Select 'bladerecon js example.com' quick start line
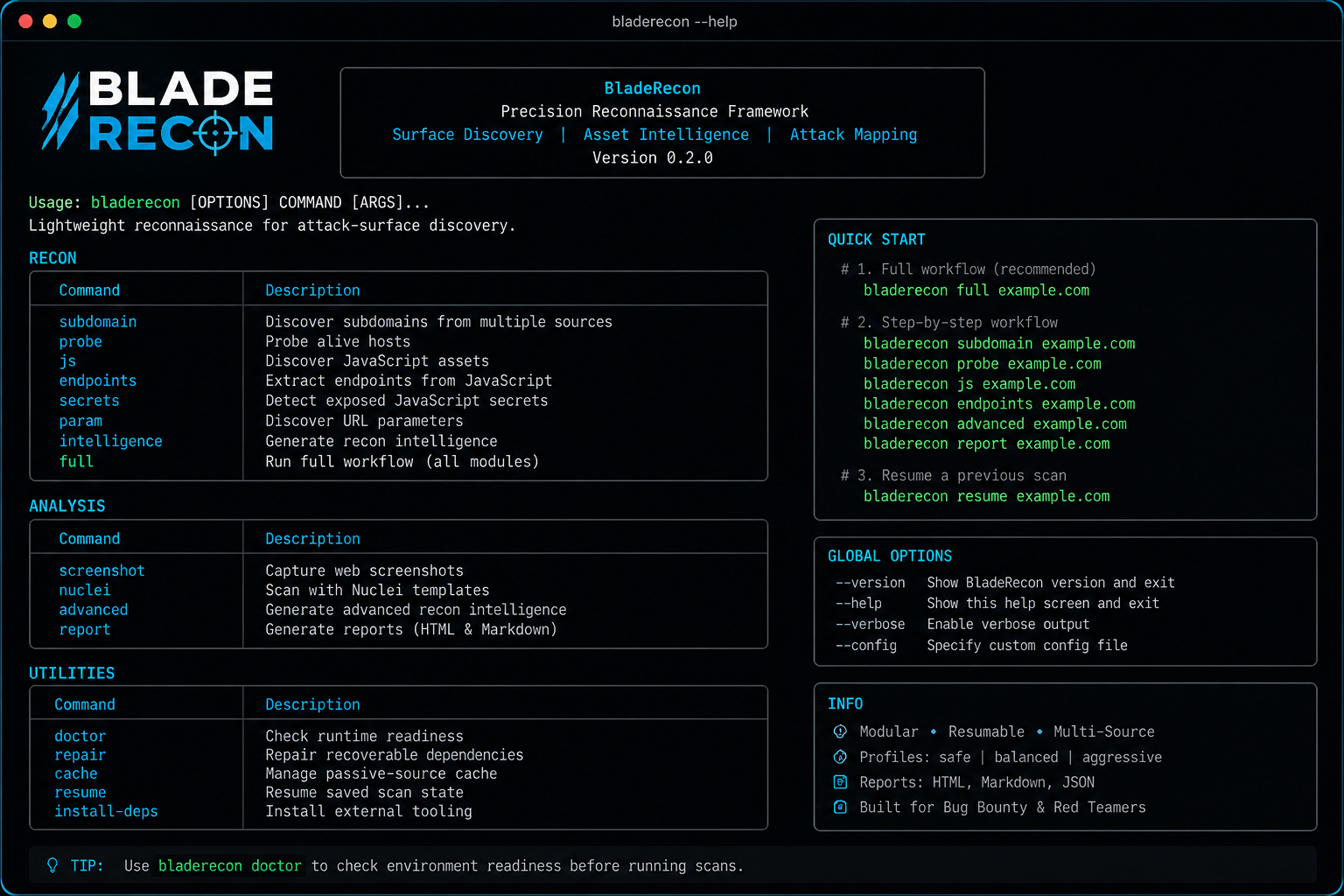This screenshot has height=896, width=1344. click(x=969, y=384)
